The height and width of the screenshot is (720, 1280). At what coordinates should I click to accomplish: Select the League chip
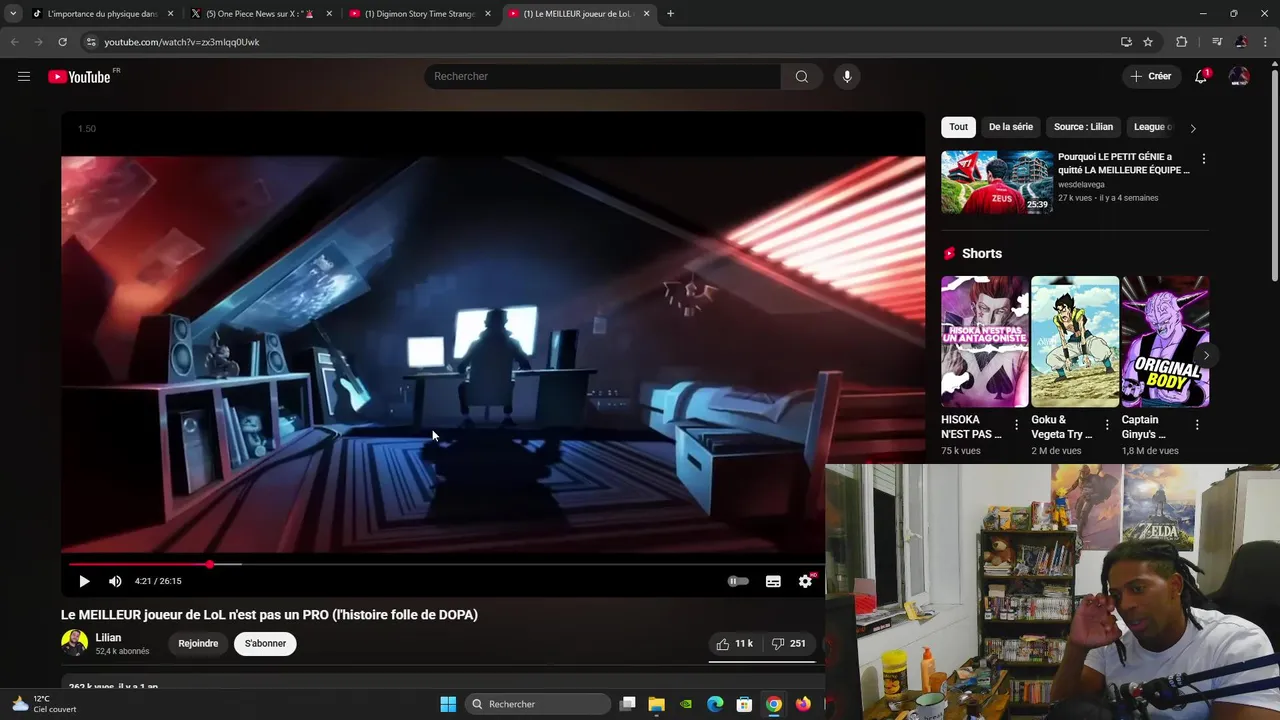click(x=1152, y=127)
